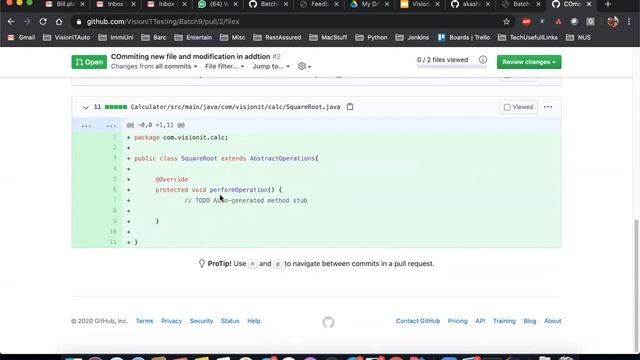Click the square gray extension icon

pyautogui.click(x=591, y=22)
